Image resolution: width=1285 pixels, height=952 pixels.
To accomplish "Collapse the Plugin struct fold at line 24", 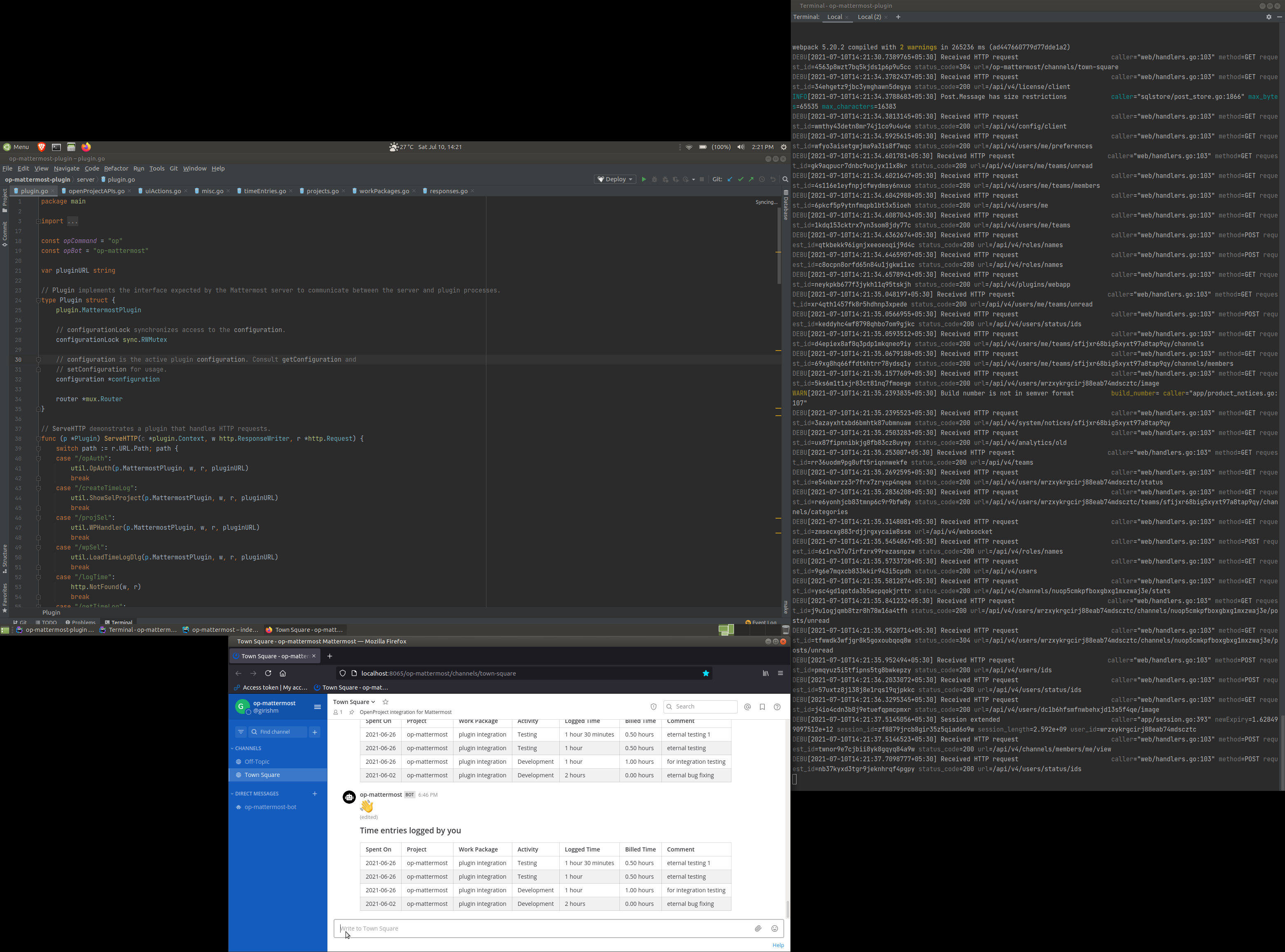I will 38,300.
